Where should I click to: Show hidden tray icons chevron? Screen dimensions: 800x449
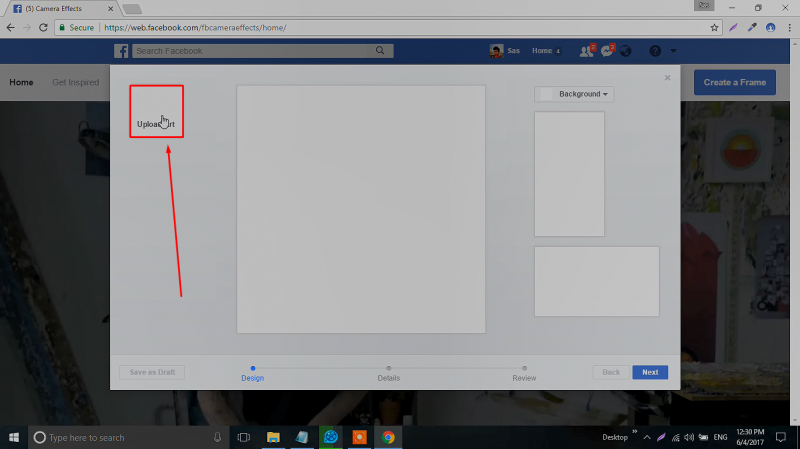[x=646, y=437]
